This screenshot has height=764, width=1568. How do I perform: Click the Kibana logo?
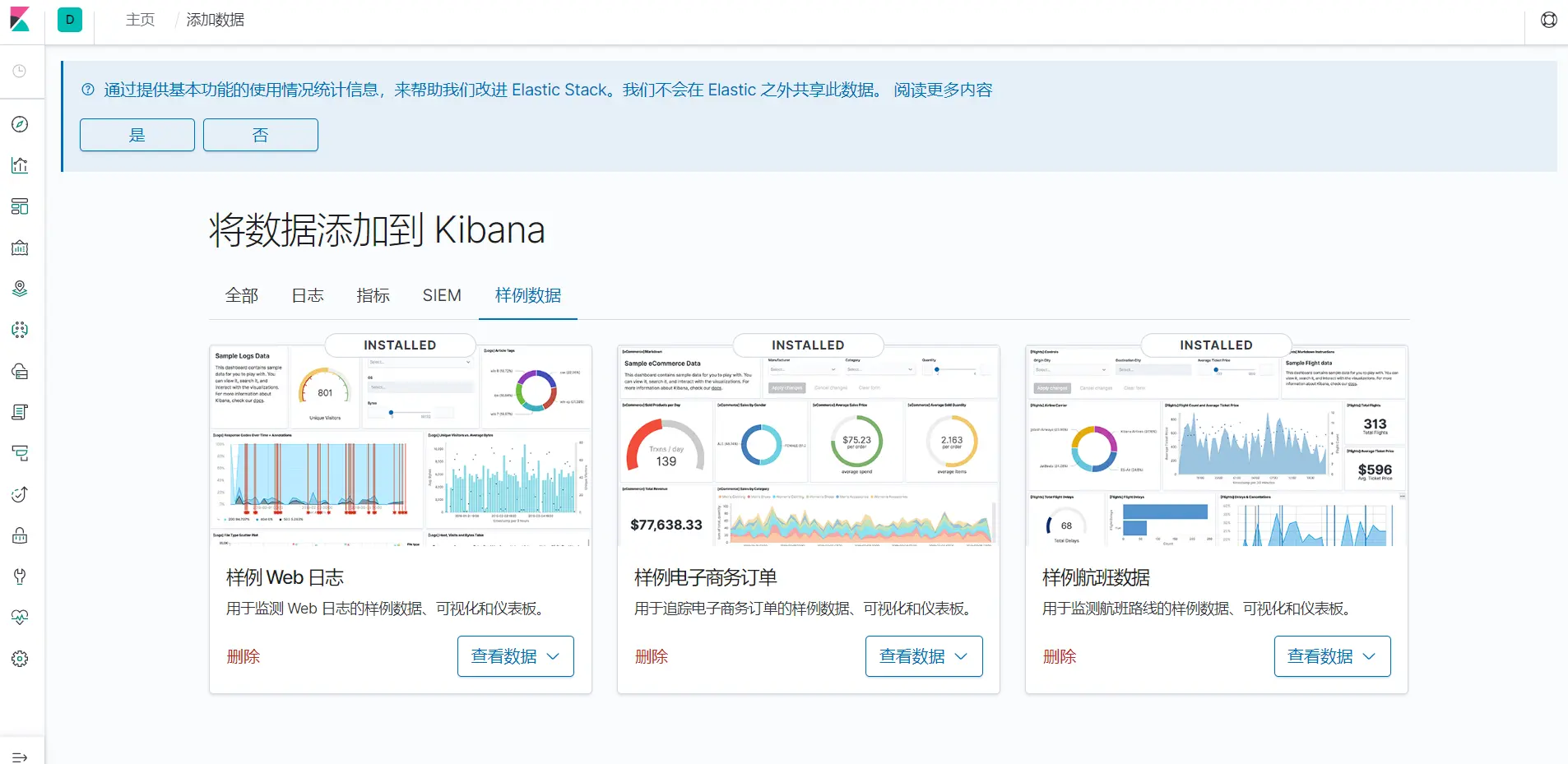20,20
